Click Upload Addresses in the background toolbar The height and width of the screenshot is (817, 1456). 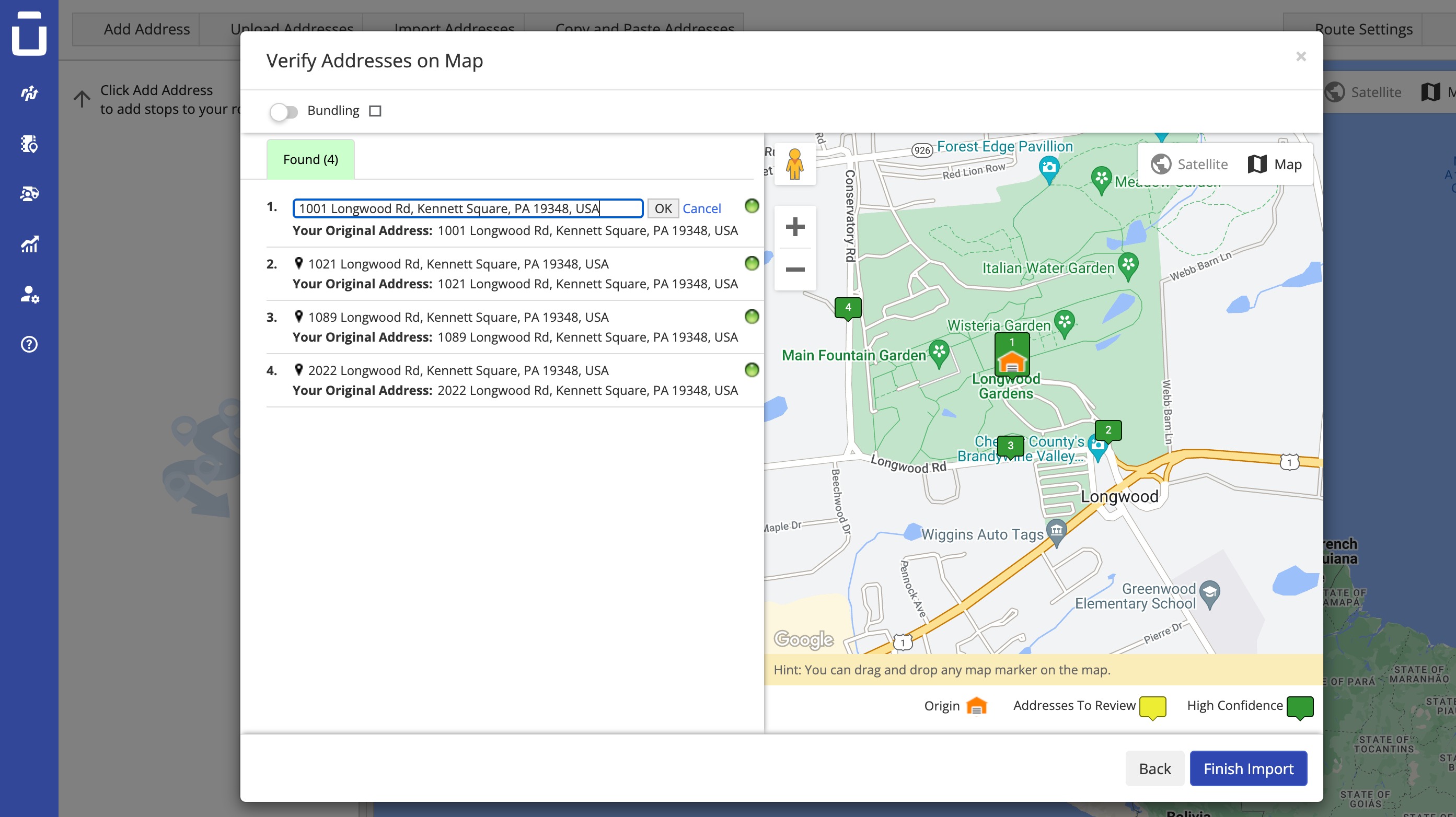(x=292, y=29)
